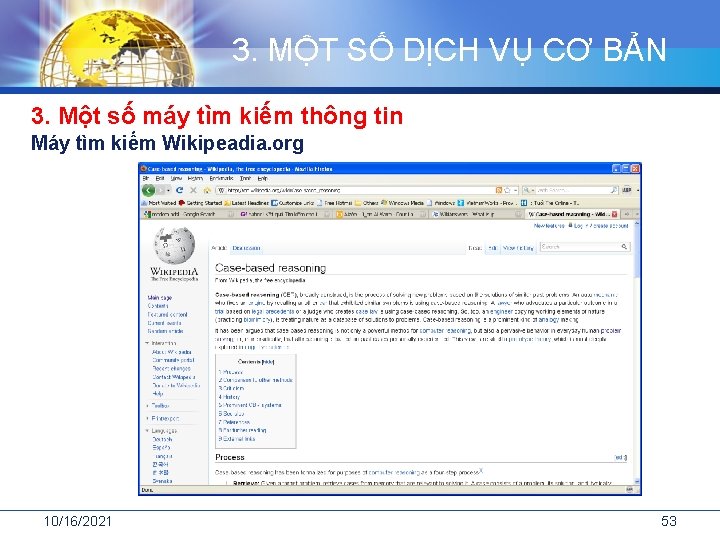Open Free Hotmail bookmark

335,202
